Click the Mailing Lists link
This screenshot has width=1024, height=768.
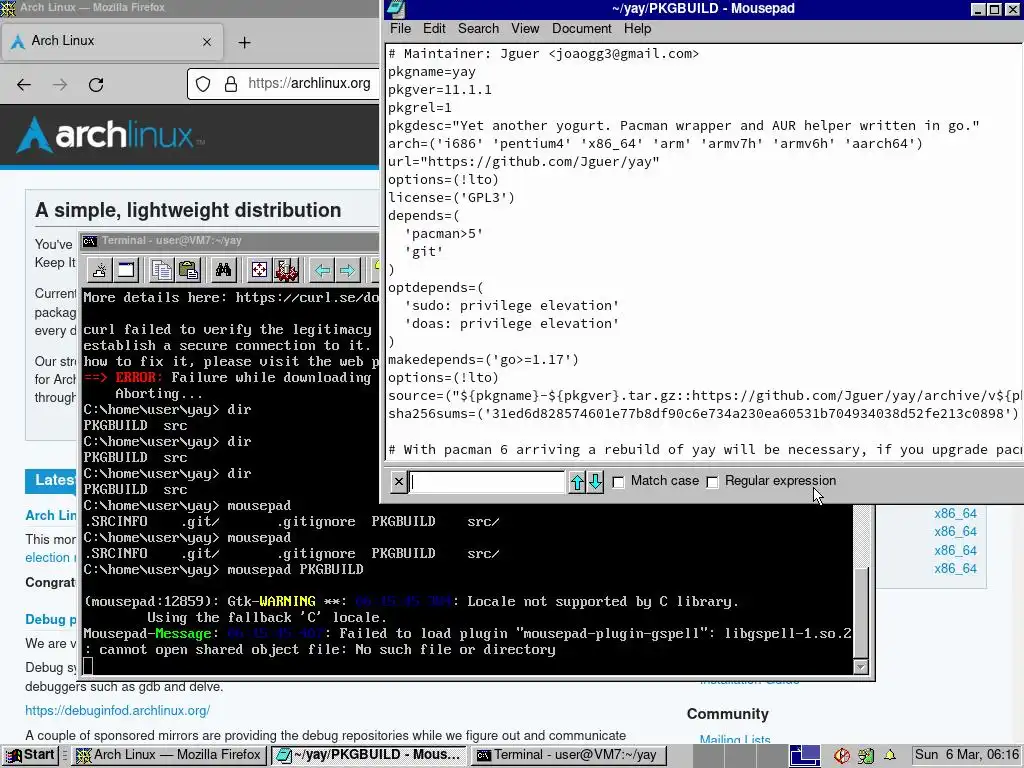coord(735,740)
